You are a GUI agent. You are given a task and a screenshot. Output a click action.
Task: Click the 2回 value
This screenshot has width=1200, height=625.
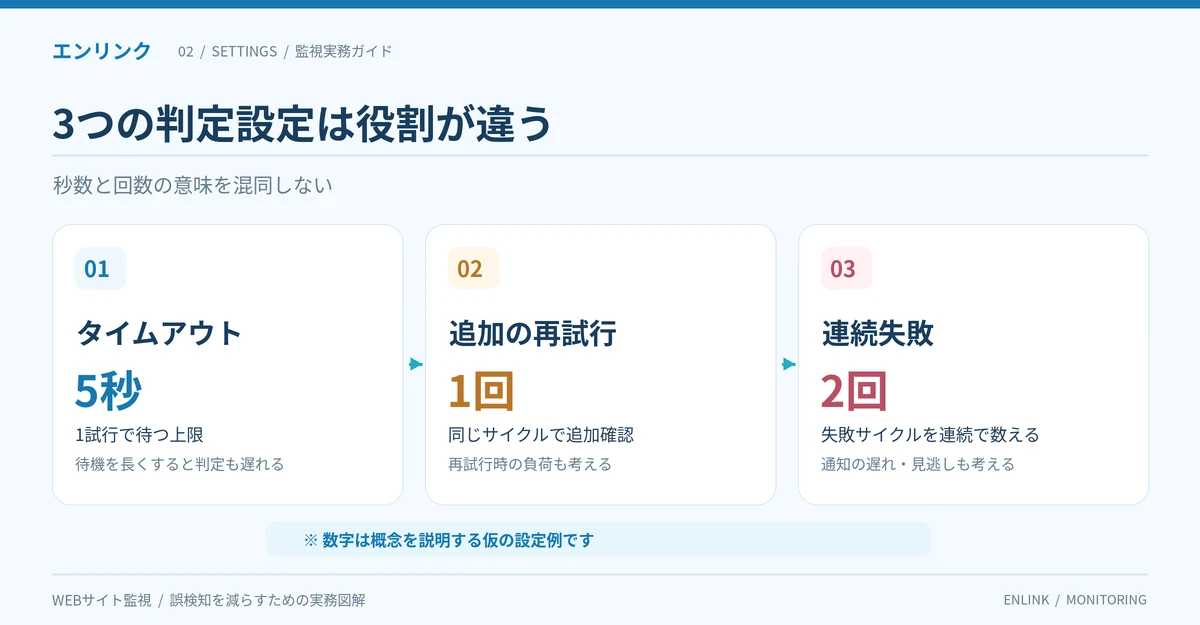click(854, 390)
